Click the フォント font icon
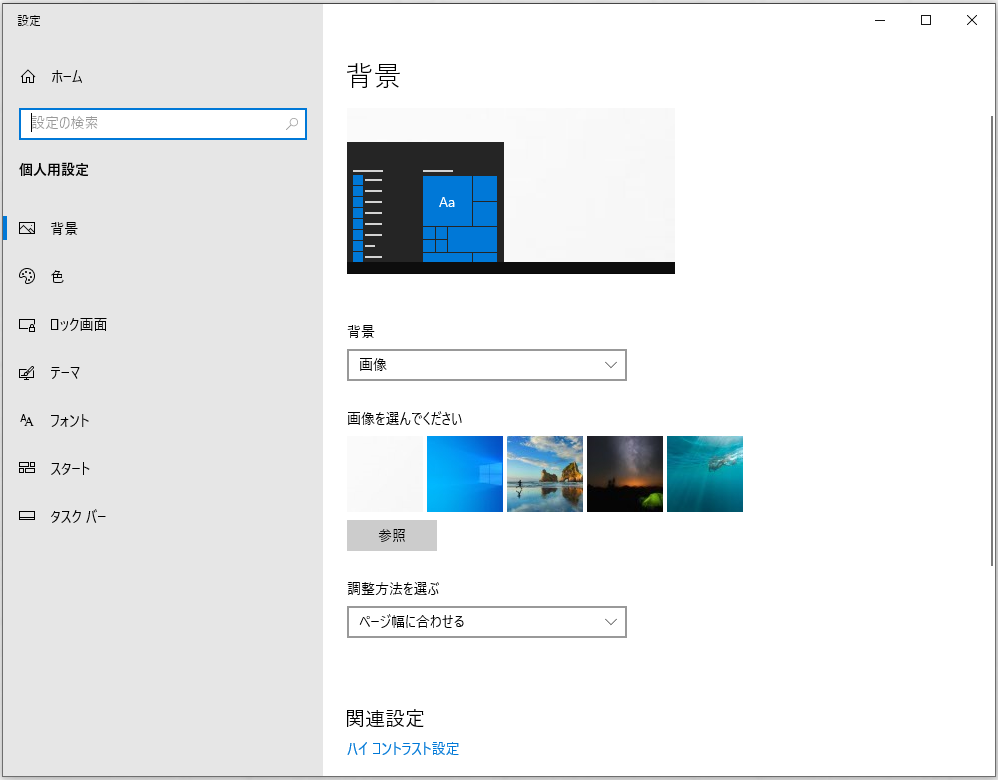 point(27,420)
